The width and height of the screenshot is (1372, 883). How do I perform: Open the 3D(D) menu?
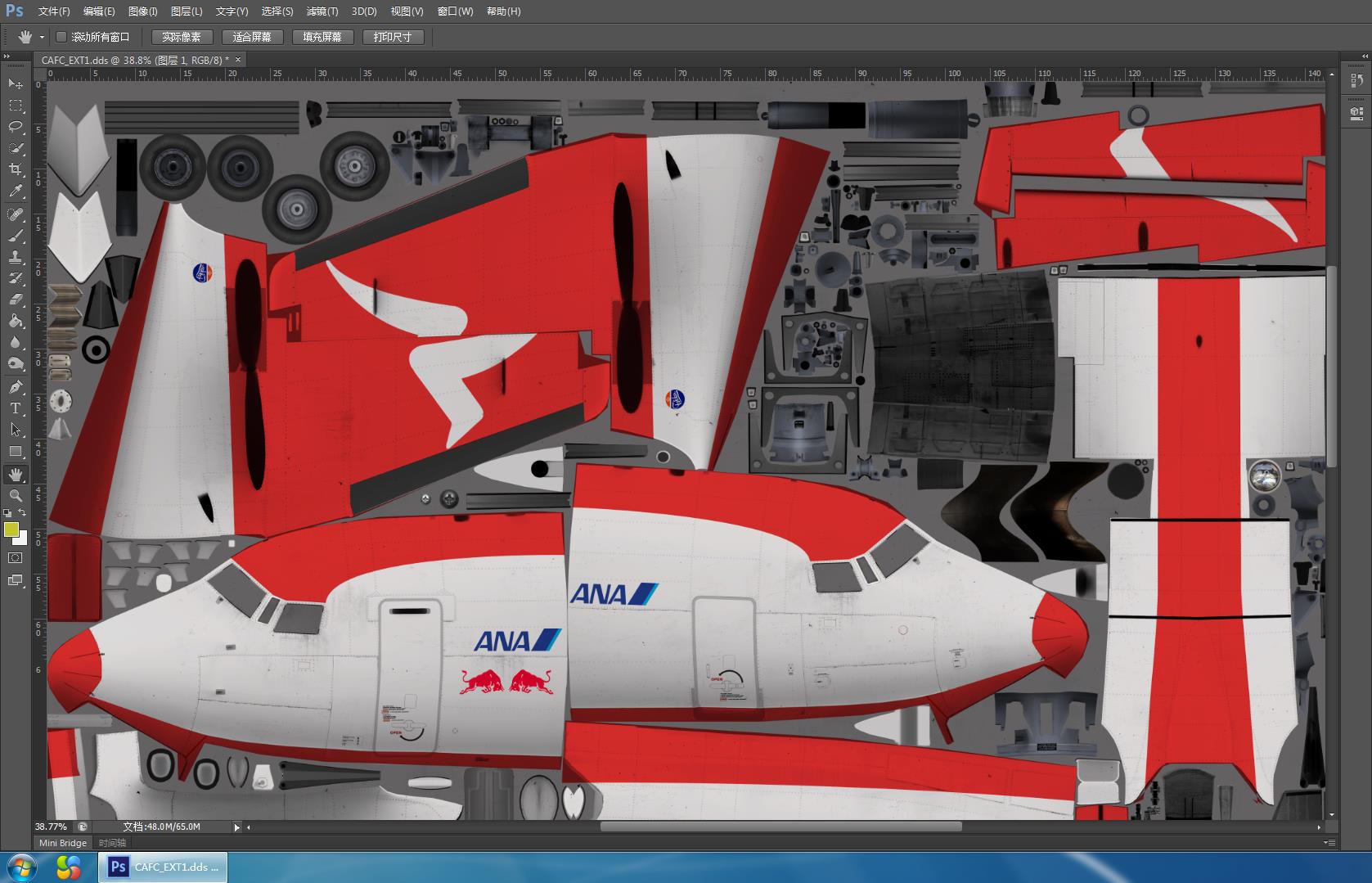pos(364,11)
